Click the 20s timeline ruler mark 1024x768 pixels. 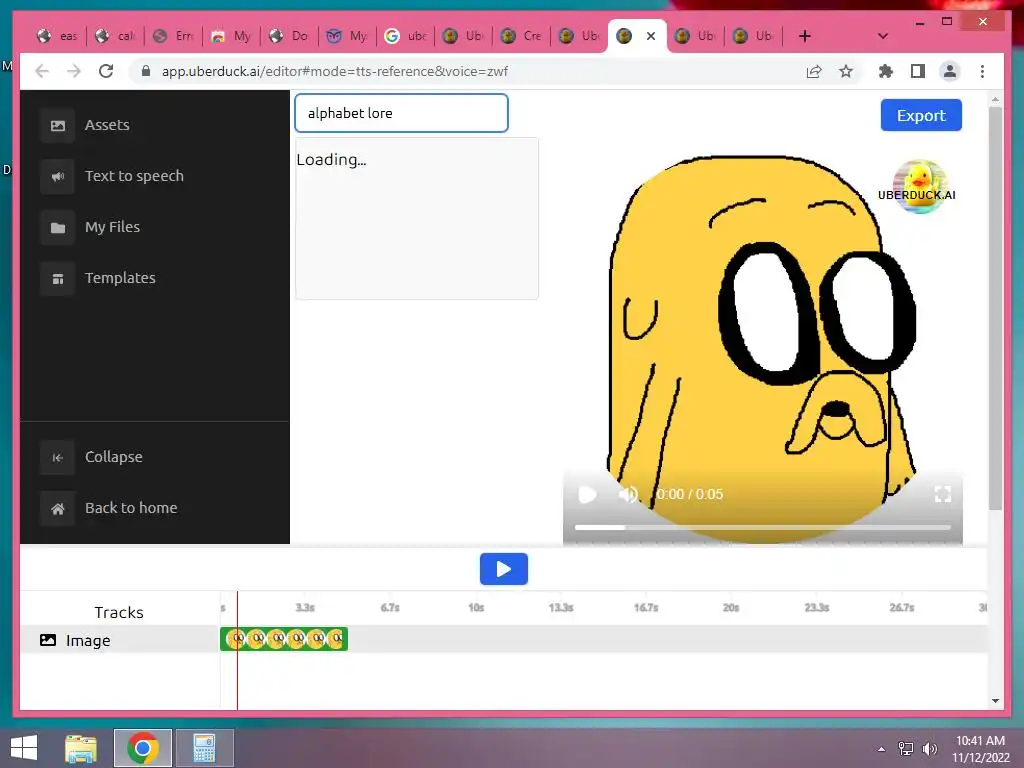[731, 608]
